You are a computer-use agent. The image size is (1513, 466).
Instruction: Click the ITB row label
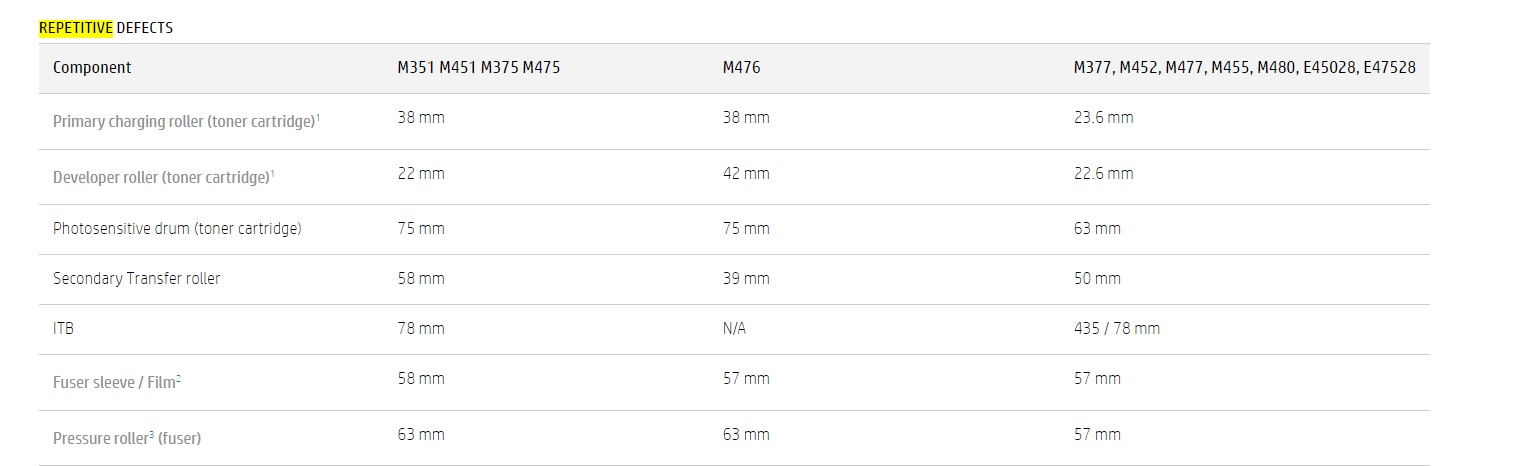[63, 328]
